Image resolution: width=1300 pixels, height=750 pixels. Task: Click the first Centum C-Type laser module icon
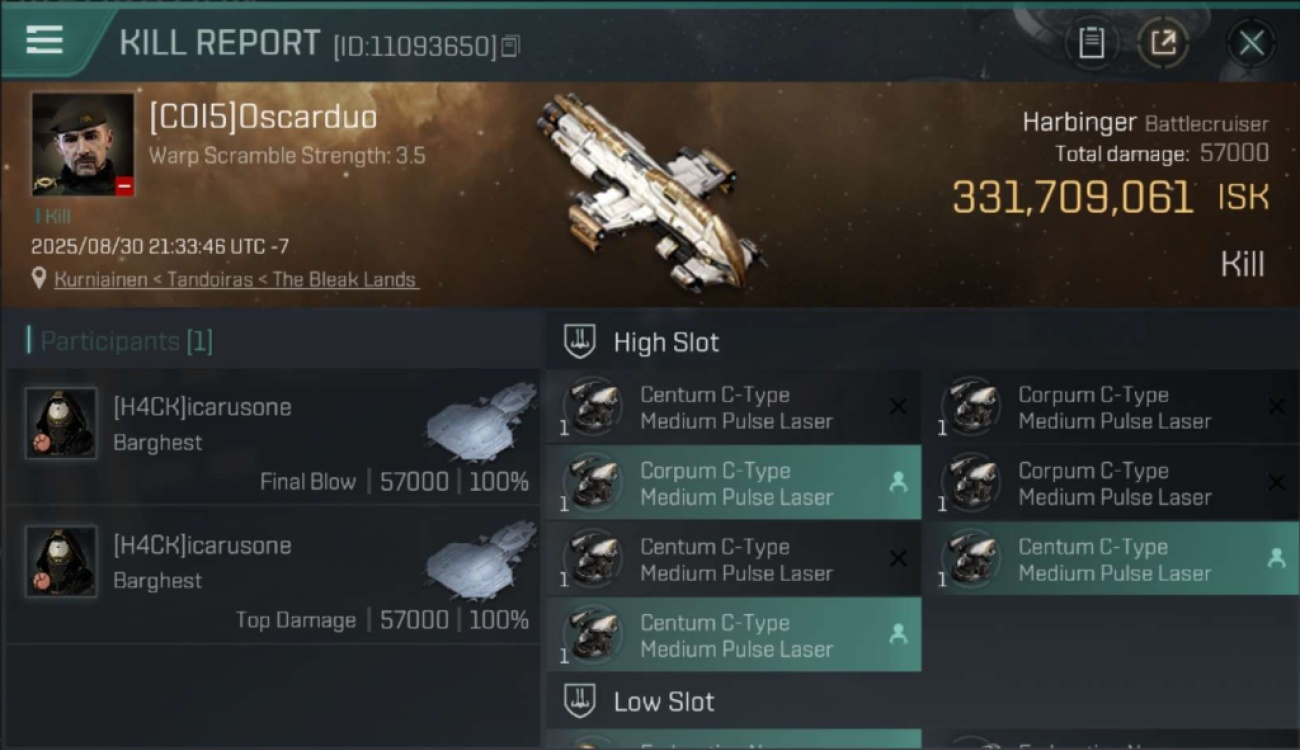592,407
